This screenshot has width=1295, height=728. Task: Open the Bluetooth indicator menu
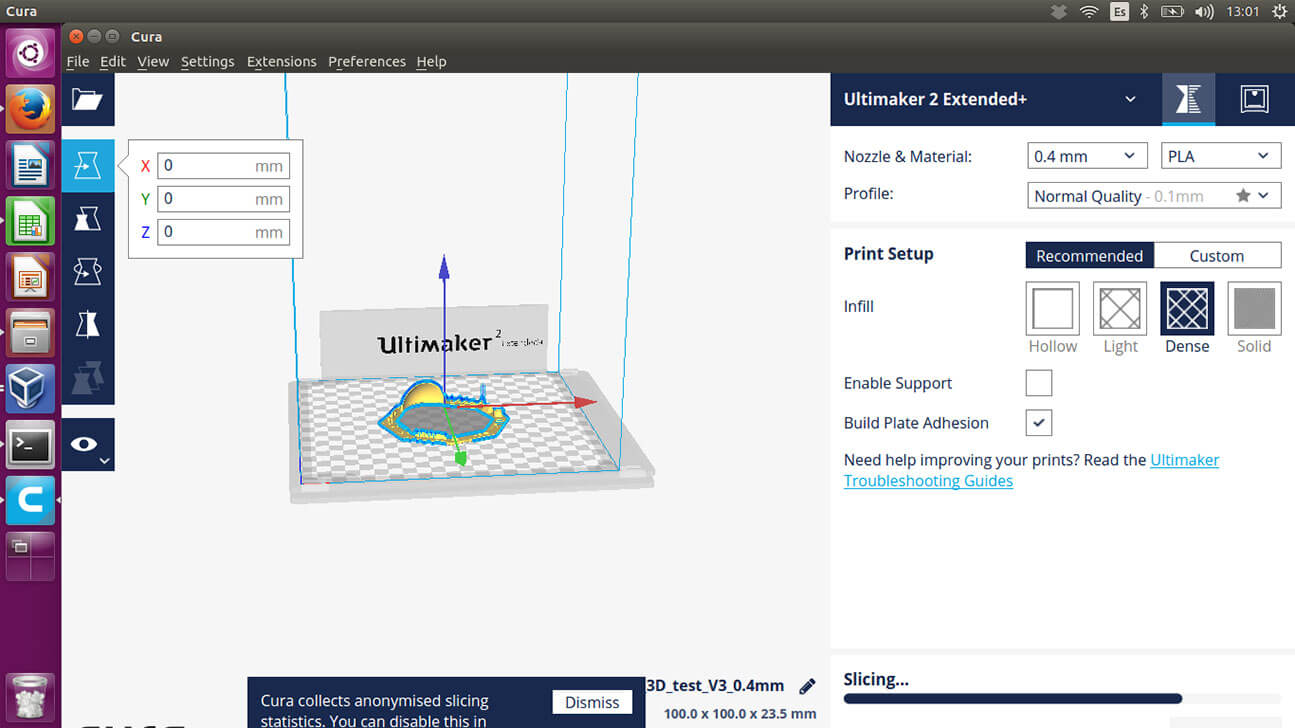[1144, 12]
